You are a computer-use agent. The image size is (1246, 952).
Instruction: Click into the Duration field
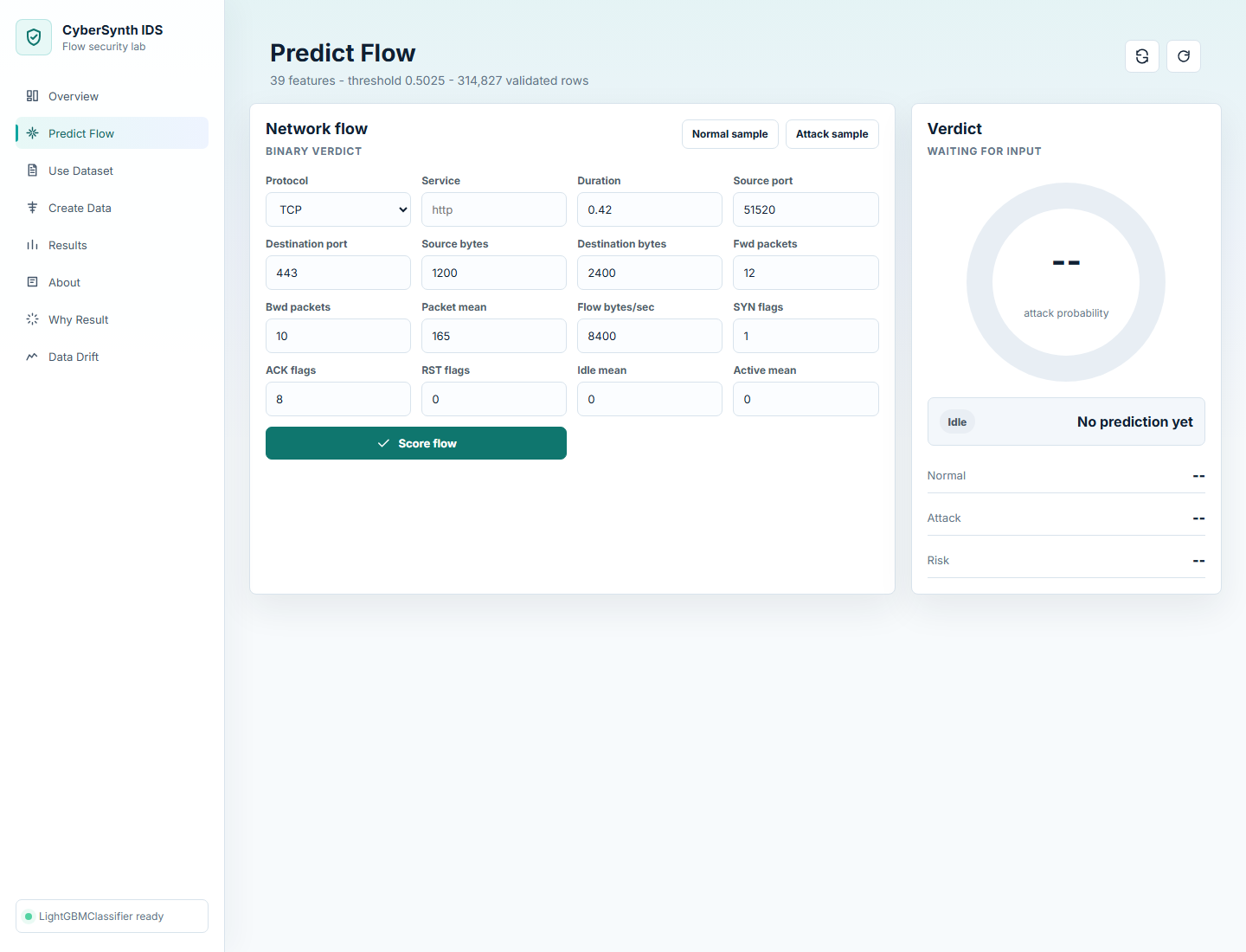650,209
